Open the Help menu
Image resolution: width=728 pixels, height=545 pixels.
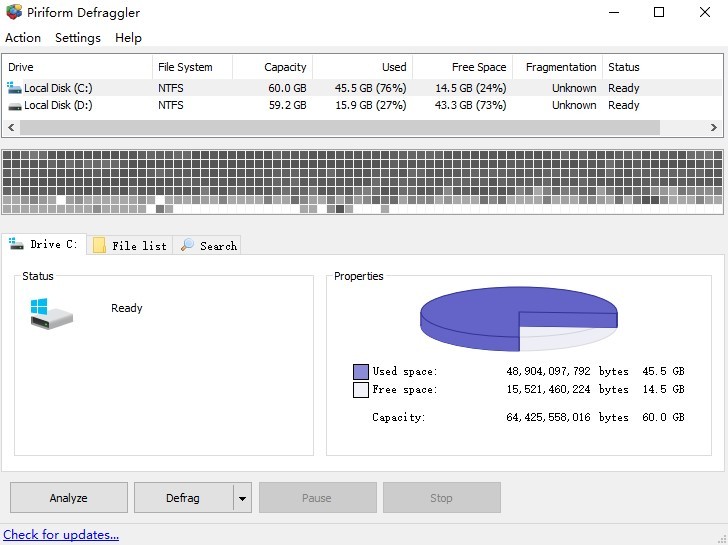tap(128, 38)
